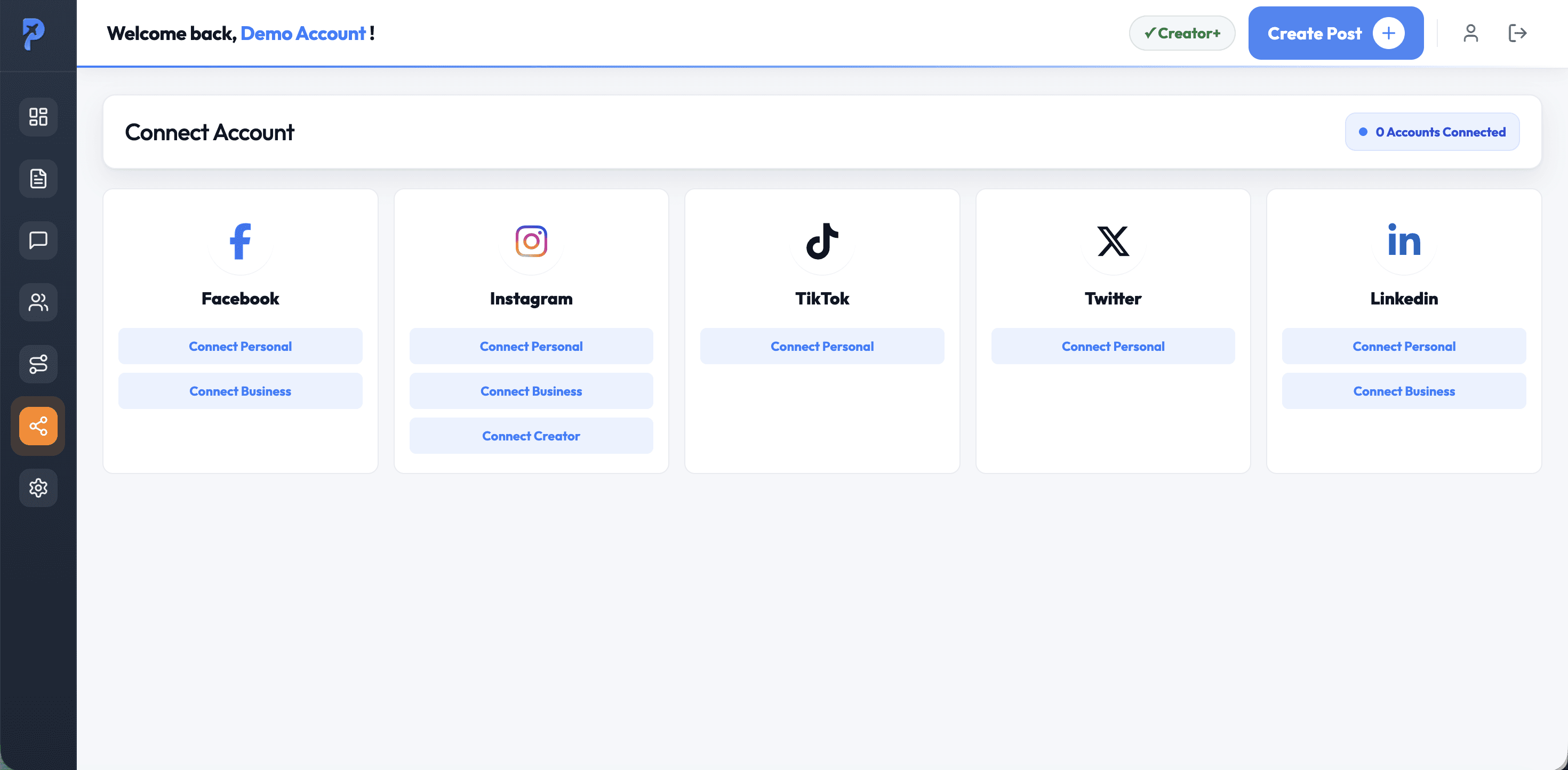The width and height of the screenshot is (1568, 770).
Task: Connect a personal Instagram account
Action: click(531, 347)
